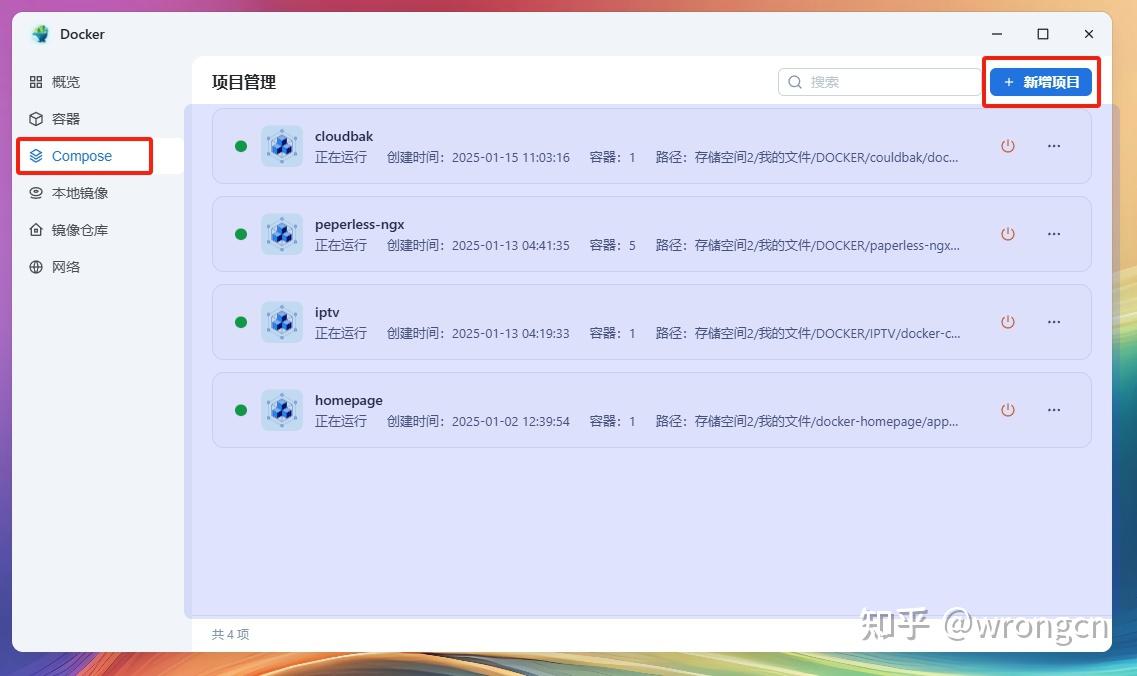Select the Compose sidebar item
The image size is (1137, 676).
pos(84,156)
